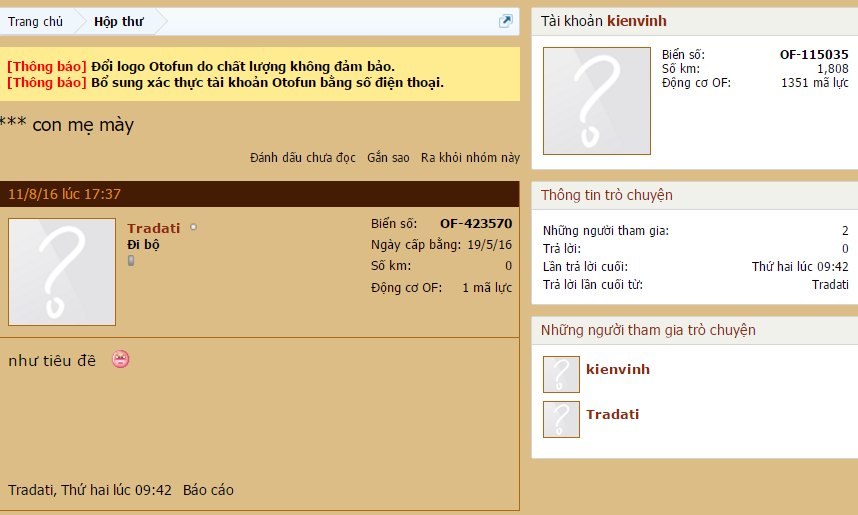Open Tradati in participants list
Screen dimensions: 858x515
(x=612, y=414)
